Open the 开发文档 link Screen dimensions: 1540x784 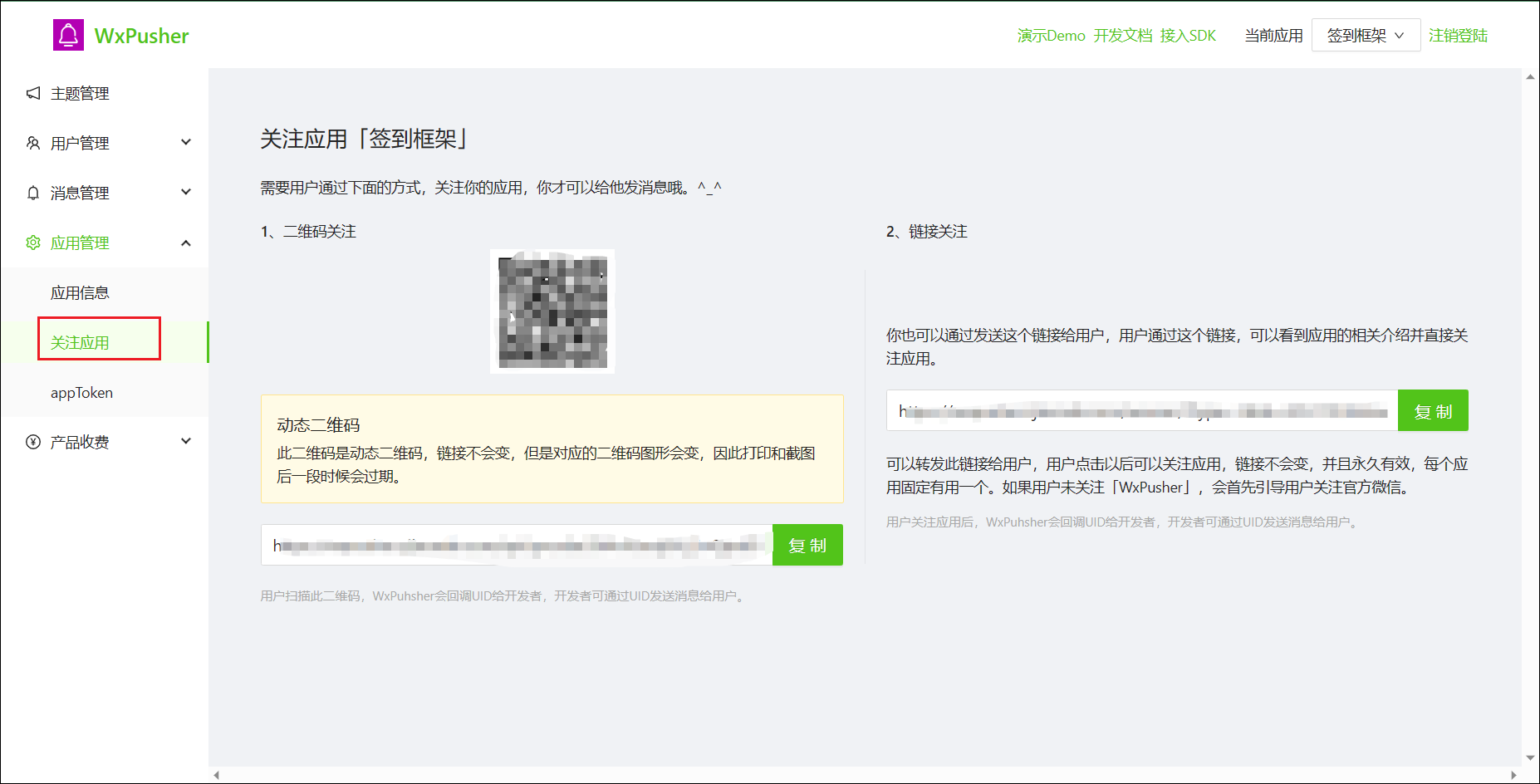point(1122,36)
